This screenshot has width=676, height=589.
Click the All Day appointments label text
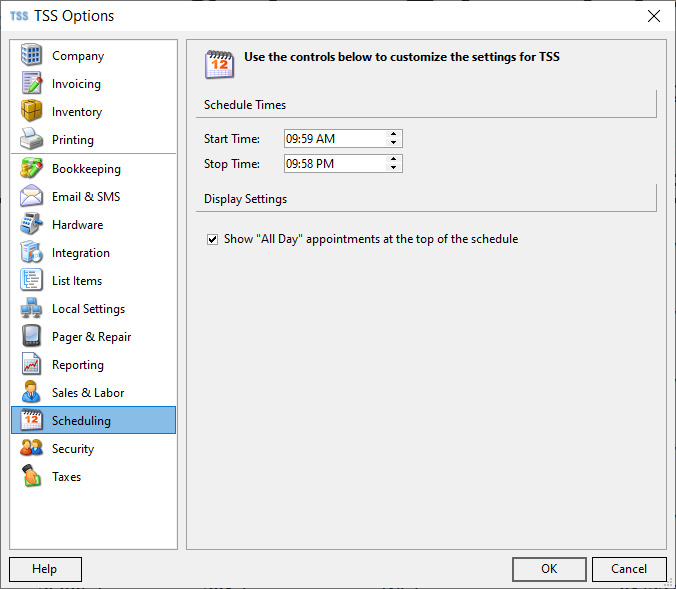[x=371, y=239]
